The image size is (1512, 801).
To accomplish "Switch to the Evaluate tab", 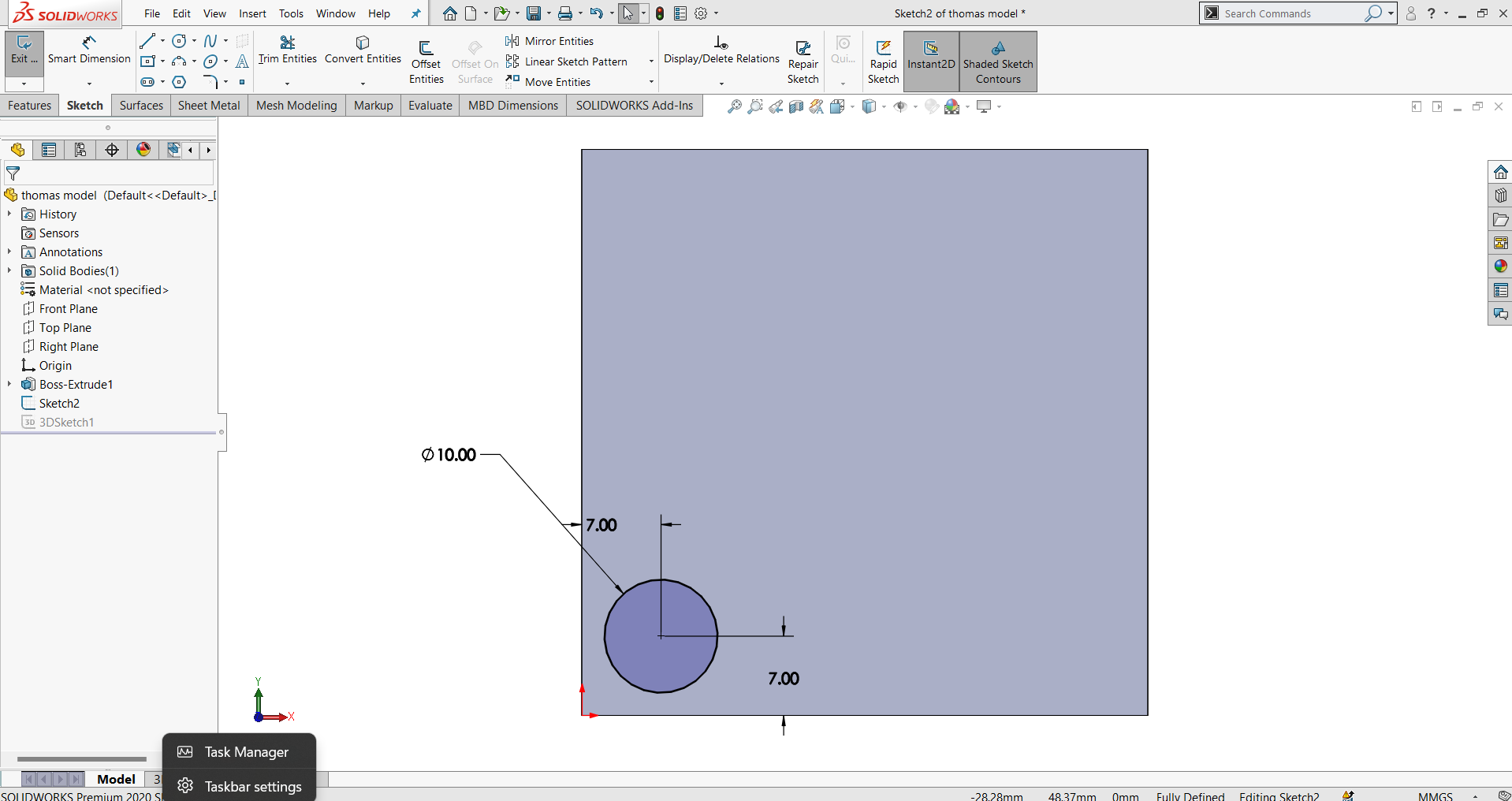I will click(x=430, y=106).
